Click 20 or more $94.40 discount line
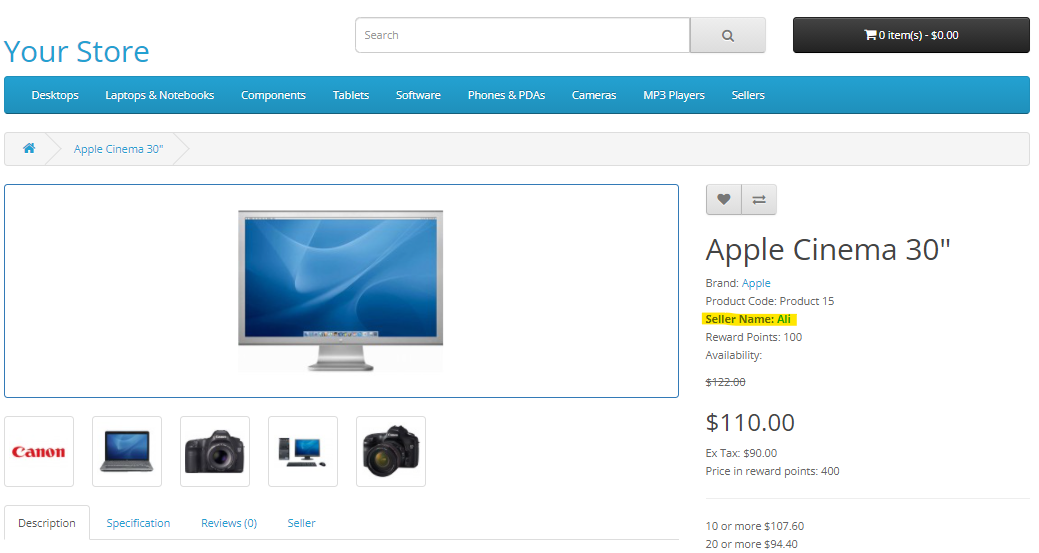The height and width of the screenshot is (553, 1039). tap(752, 544)
